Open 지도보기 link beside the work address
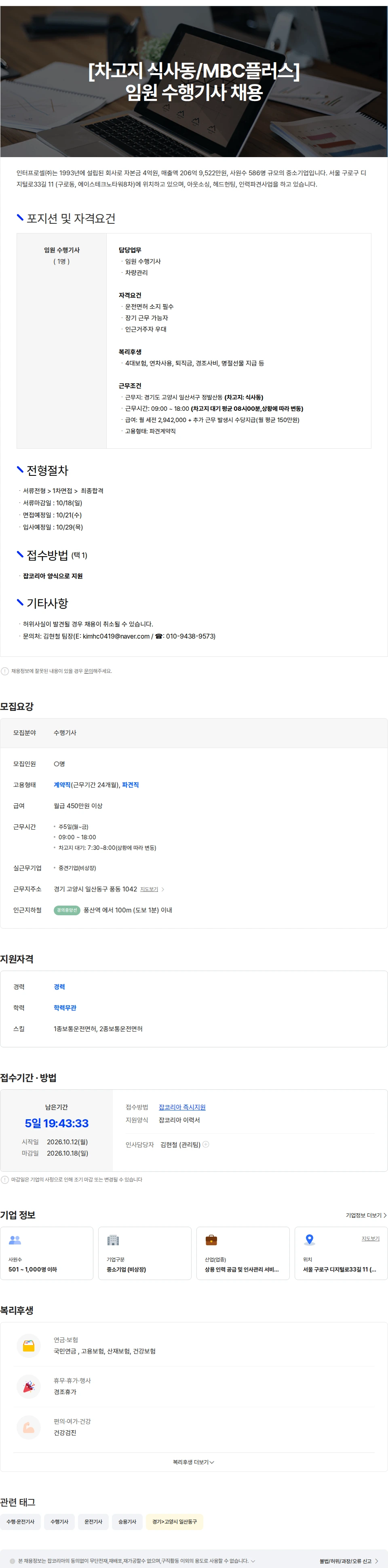 click(x=149, y=889)
